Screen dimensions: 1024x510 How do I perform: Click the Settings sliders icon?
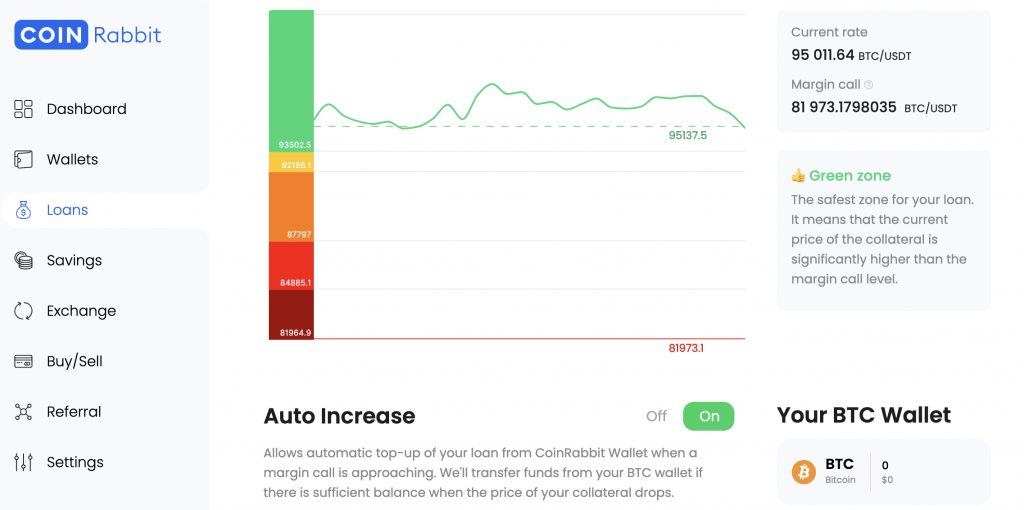(24, 462)
